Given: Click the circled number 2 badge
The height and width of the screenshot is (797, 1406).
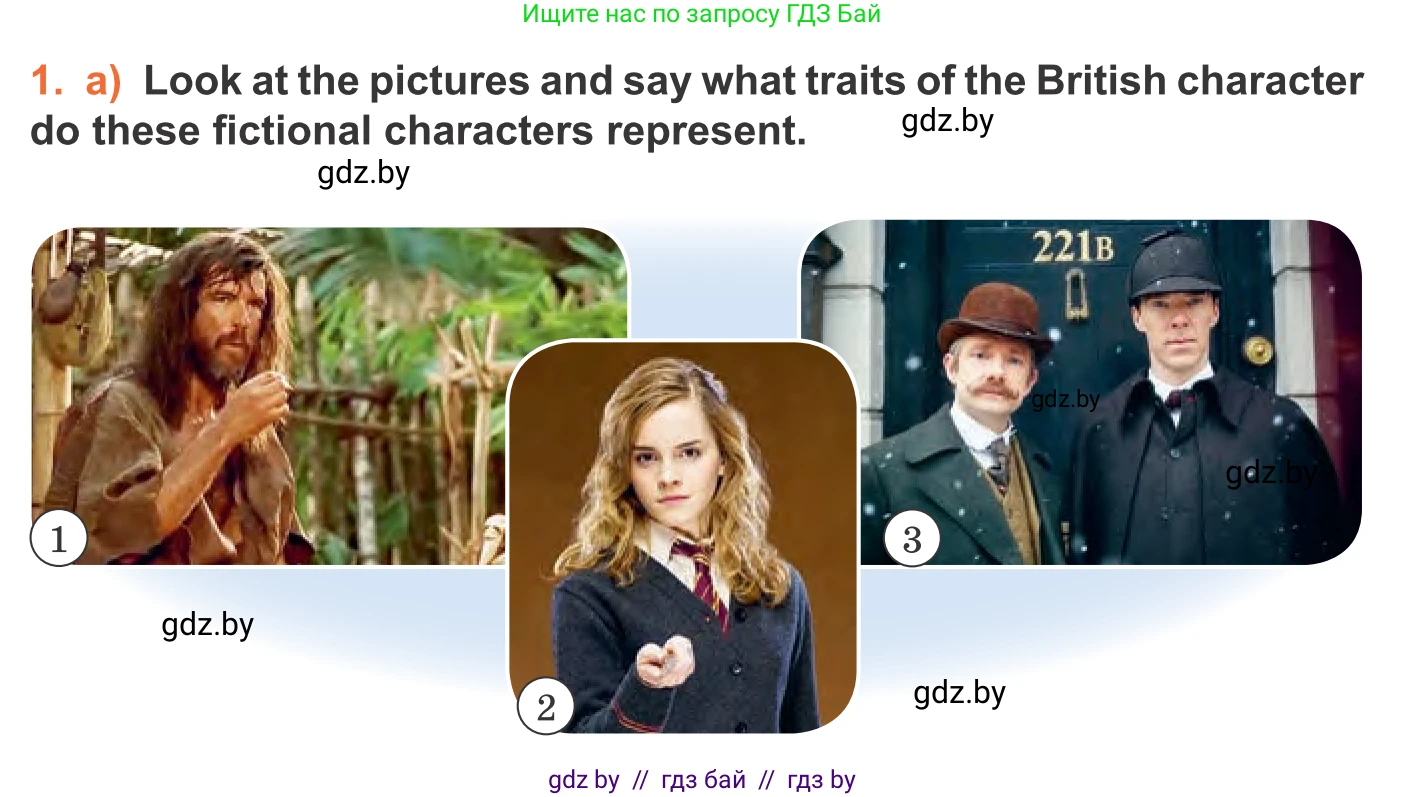Looking at the screenshot, I should click(x=546, y=708).
